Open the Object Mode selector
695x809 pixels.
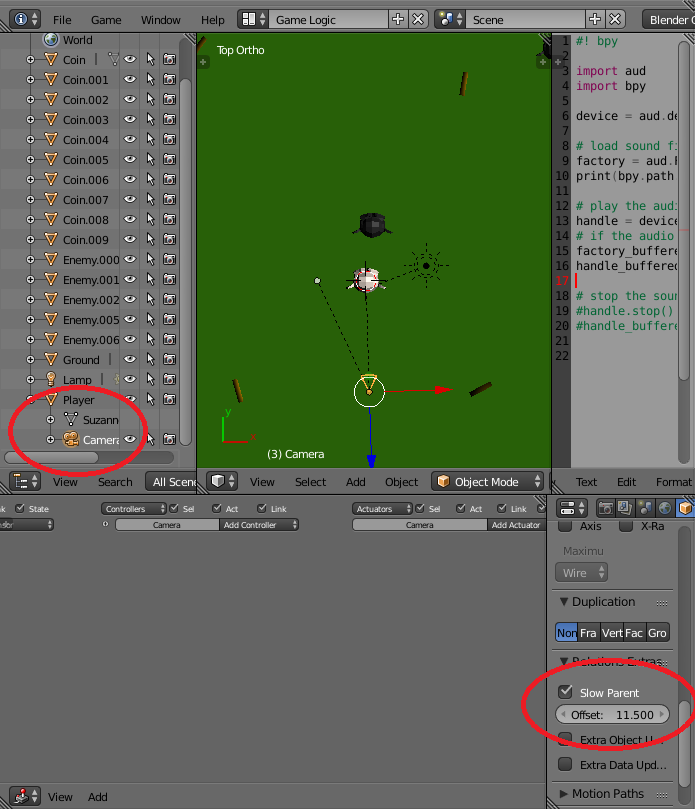tap(487, 481)
